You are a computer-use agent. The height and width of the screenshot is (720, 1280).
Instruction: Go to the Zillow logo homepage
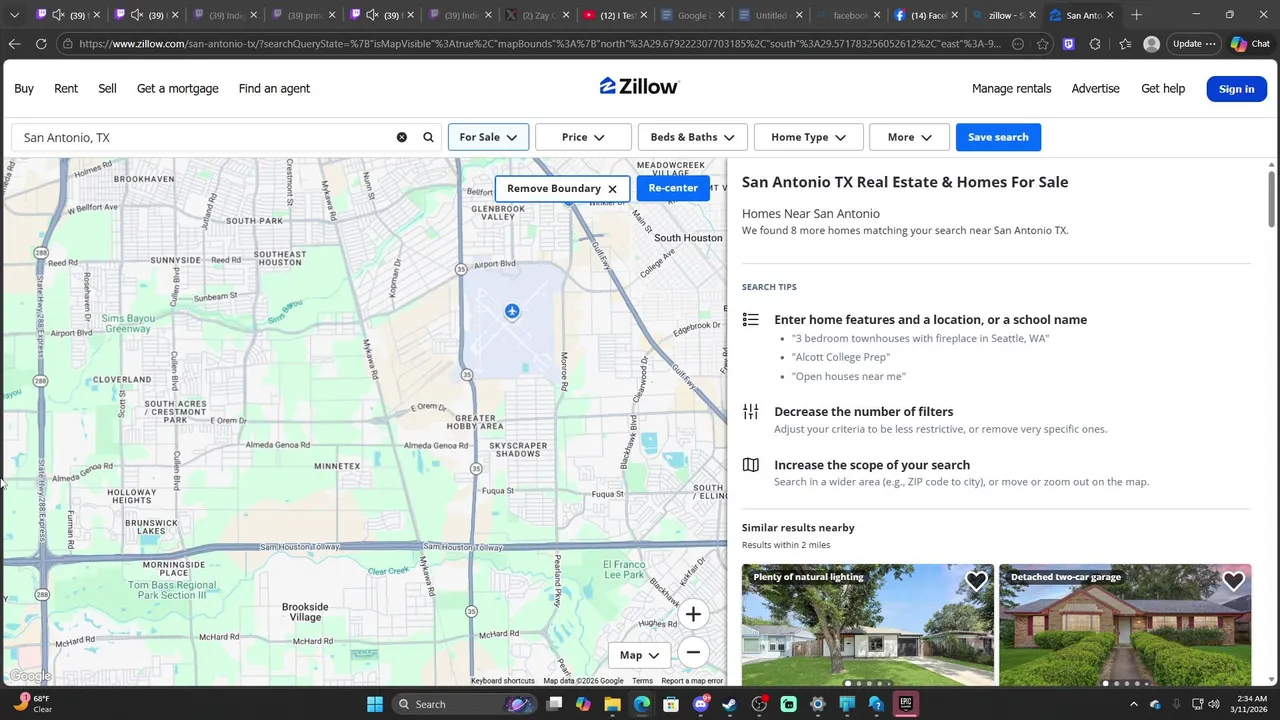[x=640, y=87]
